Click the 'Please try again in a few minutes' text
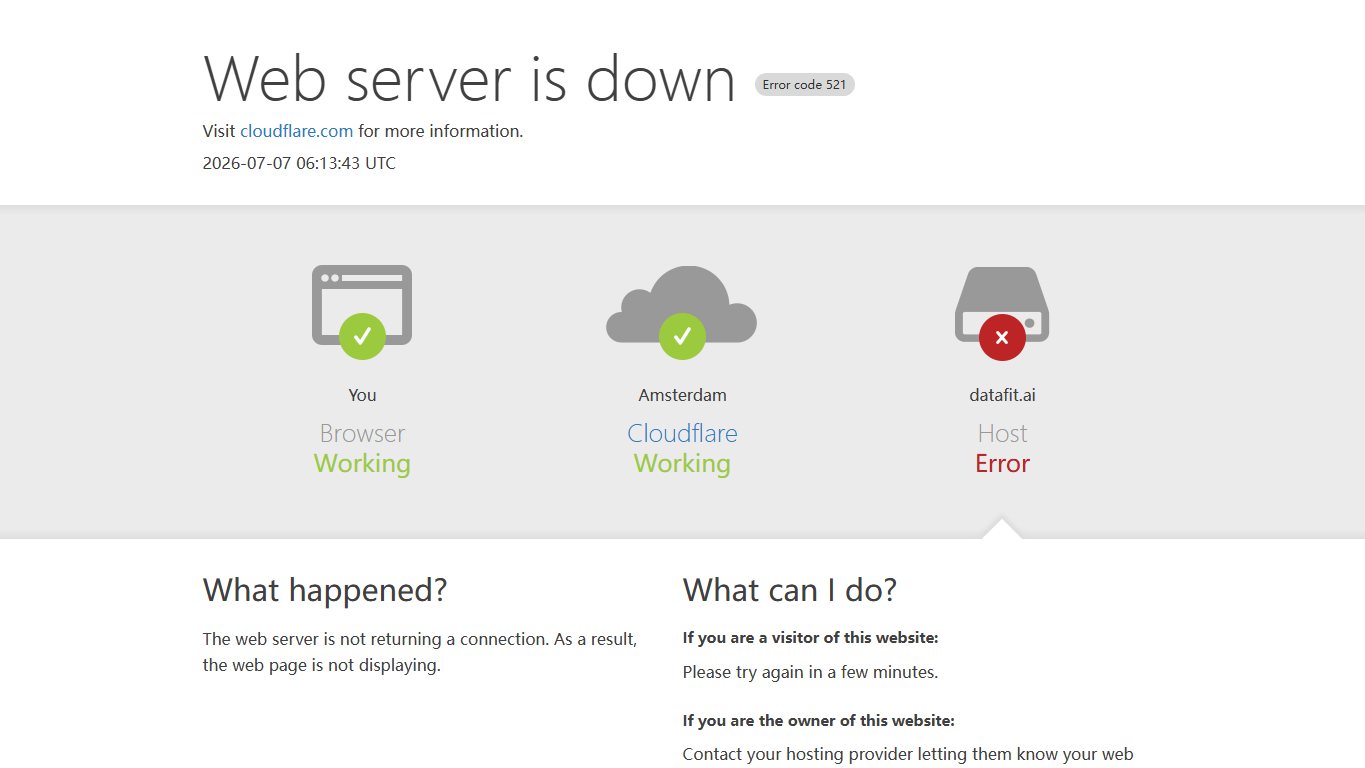This screenshot has height=768, width=1365. (810, 672)
